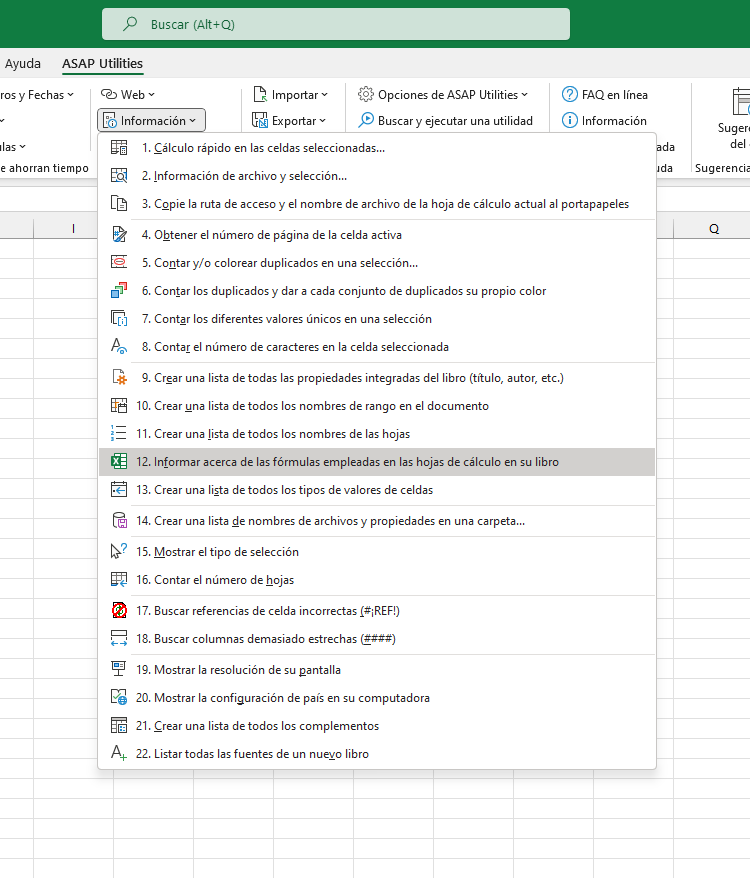Select Mostrar el tipo de selección

[377, 552]
